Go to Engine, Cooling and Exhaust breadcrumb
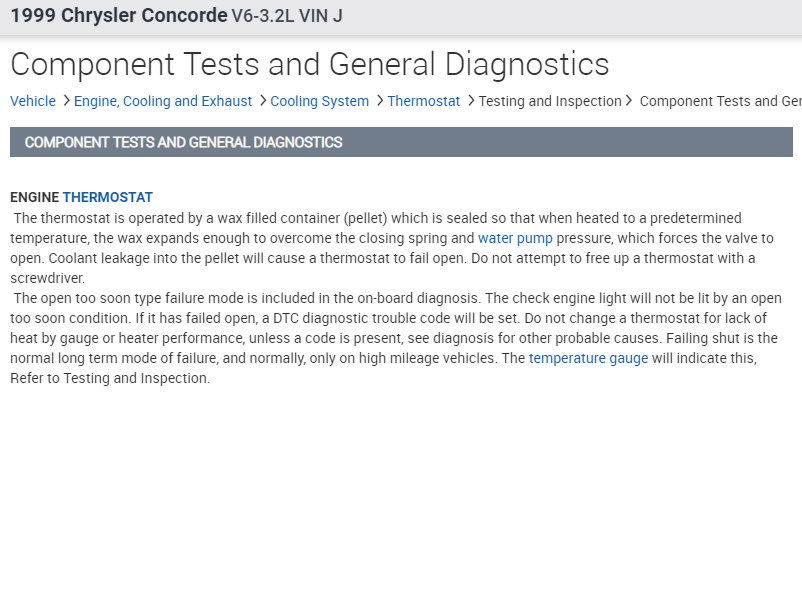Screen dimensions: 802x616 pos(163,101)
